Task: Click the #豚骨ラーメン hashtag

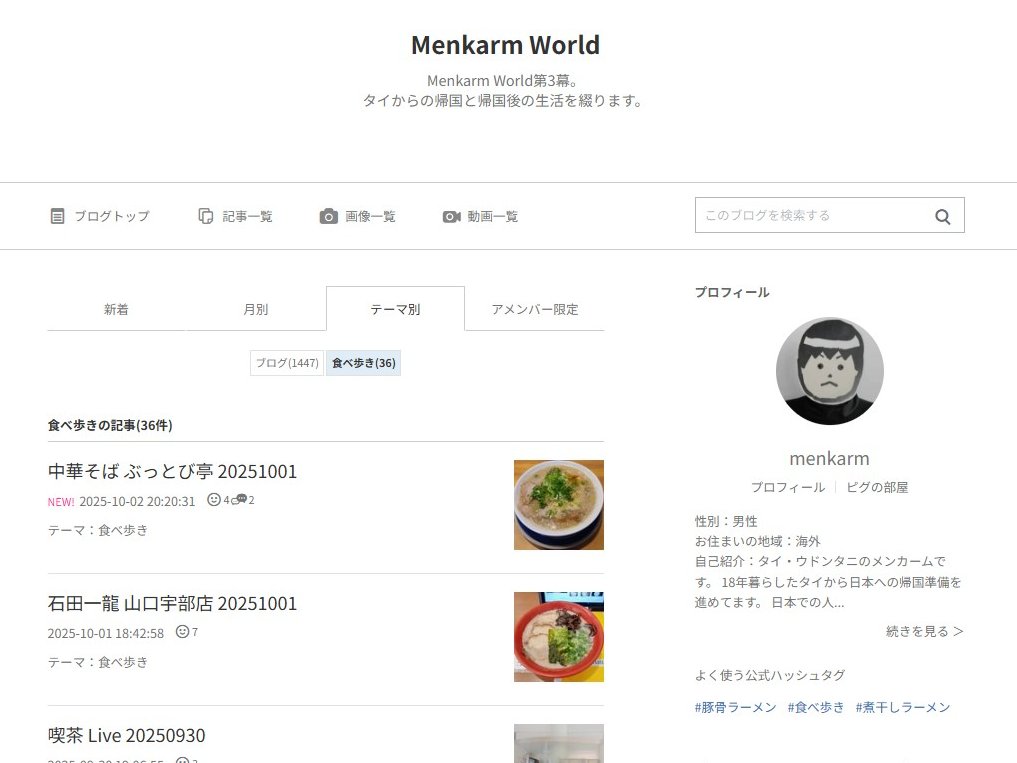Action: click(736, 707)
